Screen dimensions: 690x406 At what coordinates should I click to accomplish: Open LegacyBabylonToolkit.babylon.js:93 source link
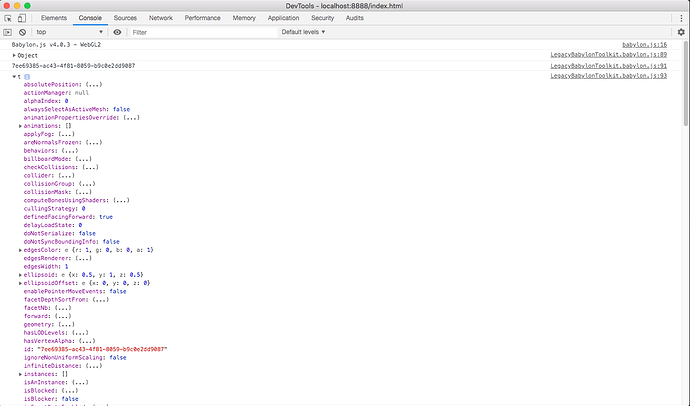pos(609,76)
